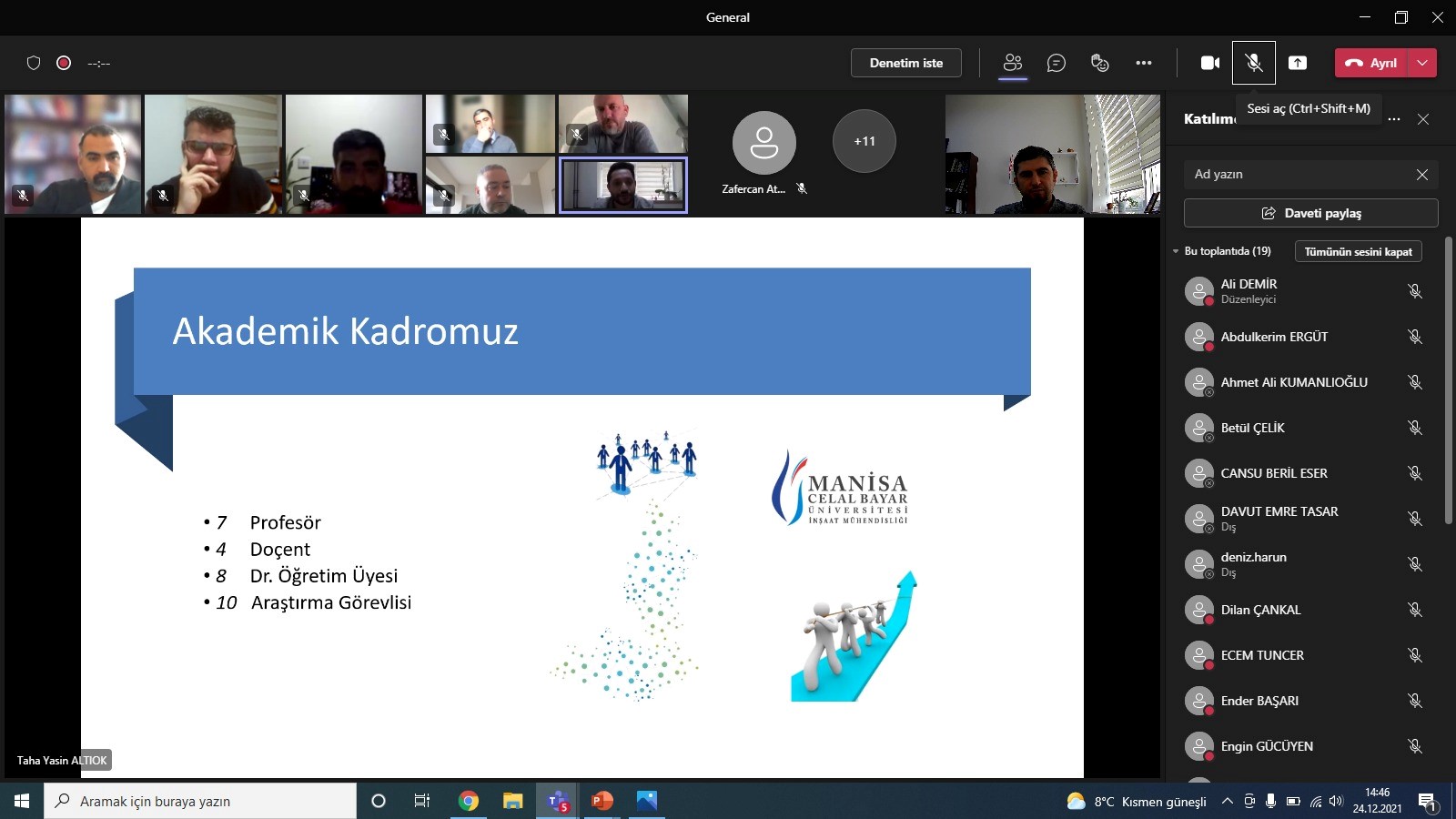Viewport: 1456px width, 819px height.
Task: Click the 'Daveti paylaş' button
Action: tap(1310, 213)
